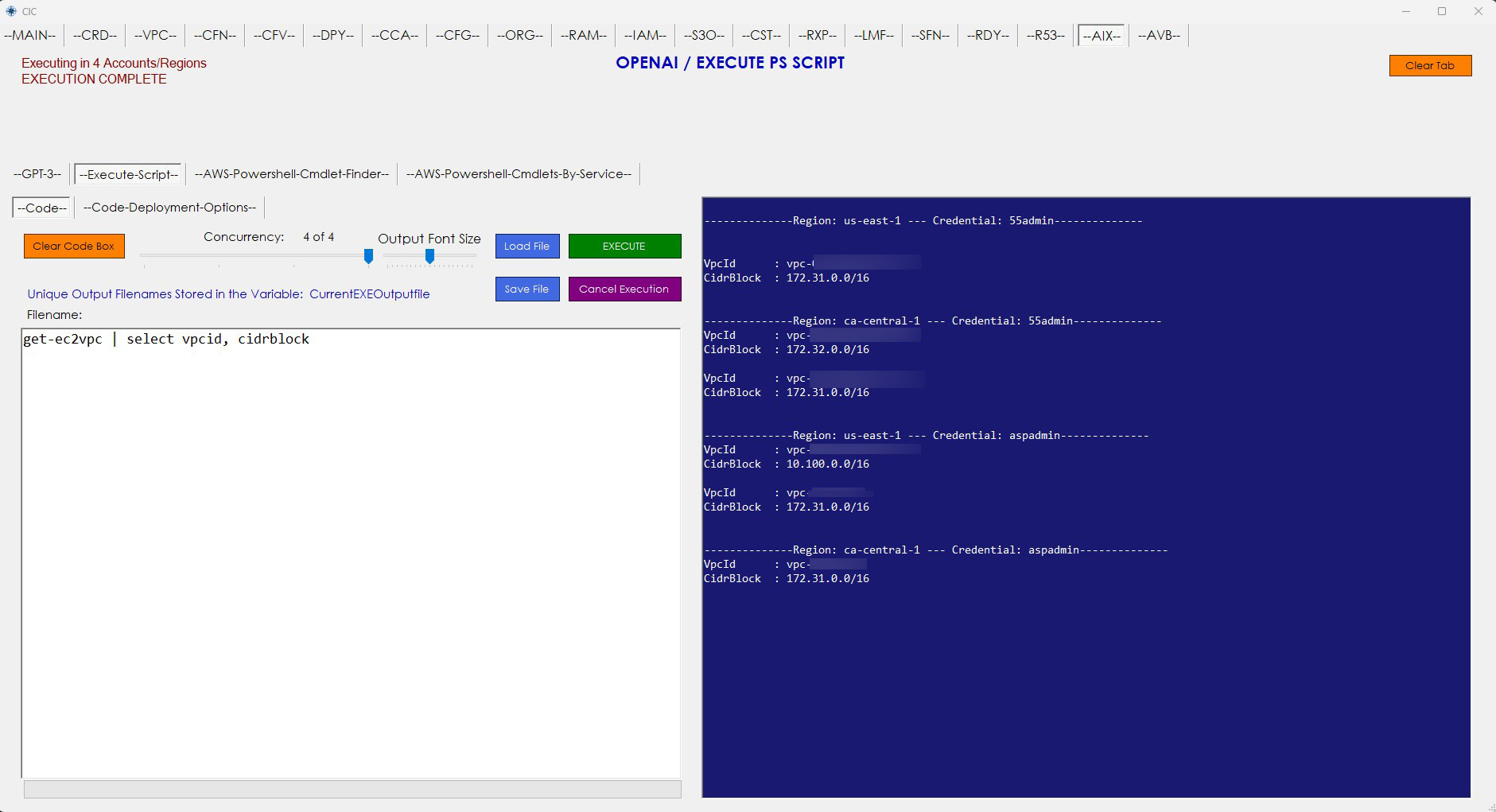Select the Code-Deployment-Options tab
This screenshot has height=812, width=1496.
coord(169,208)
